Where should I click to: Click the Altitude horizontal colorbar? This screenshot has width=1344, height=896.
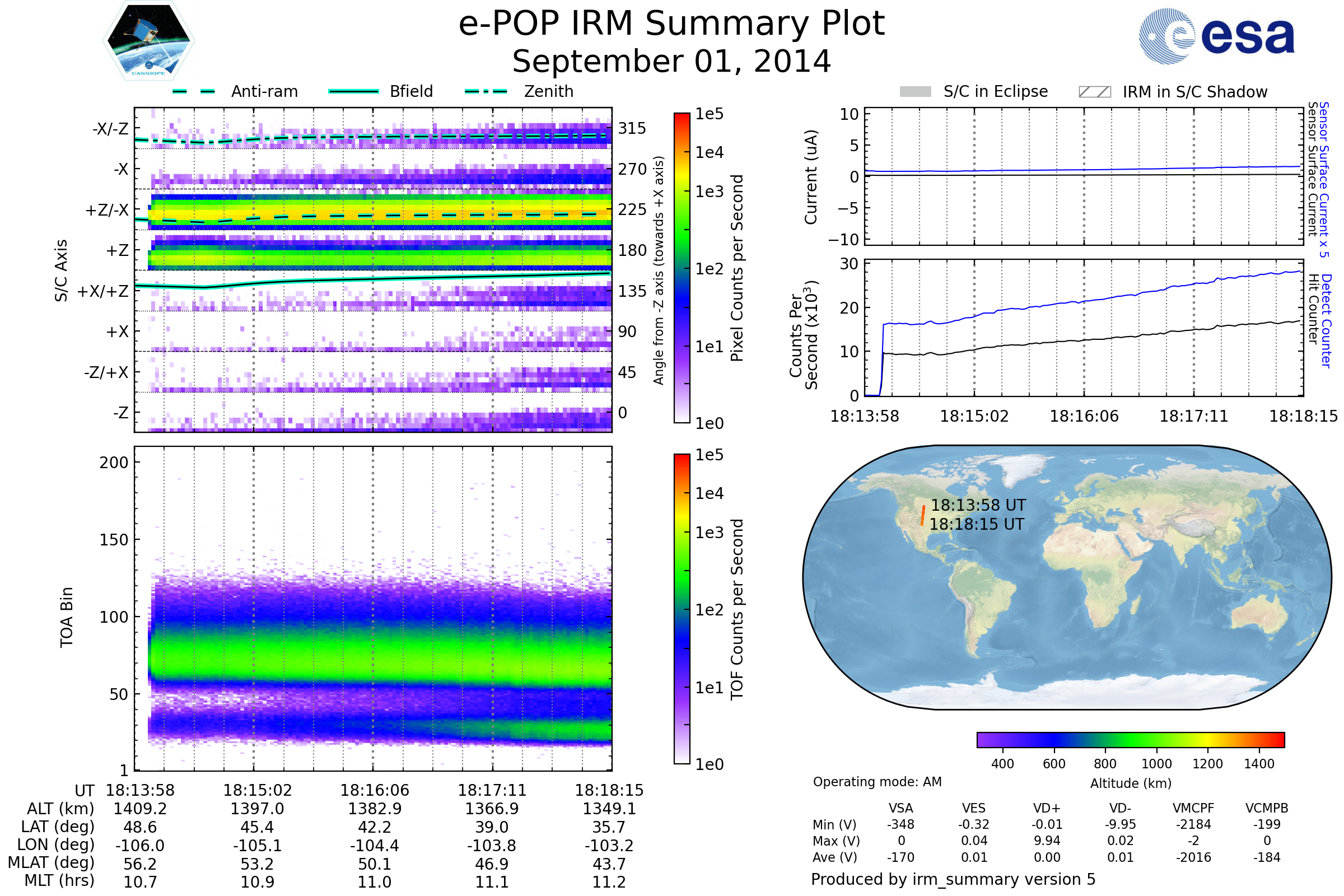coord(1130,740)
